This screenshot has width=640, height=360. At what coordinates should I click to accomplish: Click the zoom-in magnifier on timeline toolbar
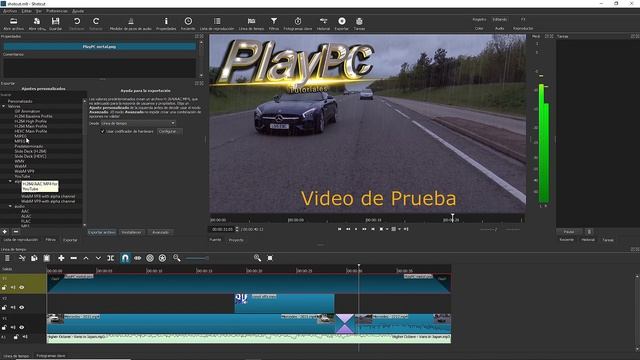[257, 258]
